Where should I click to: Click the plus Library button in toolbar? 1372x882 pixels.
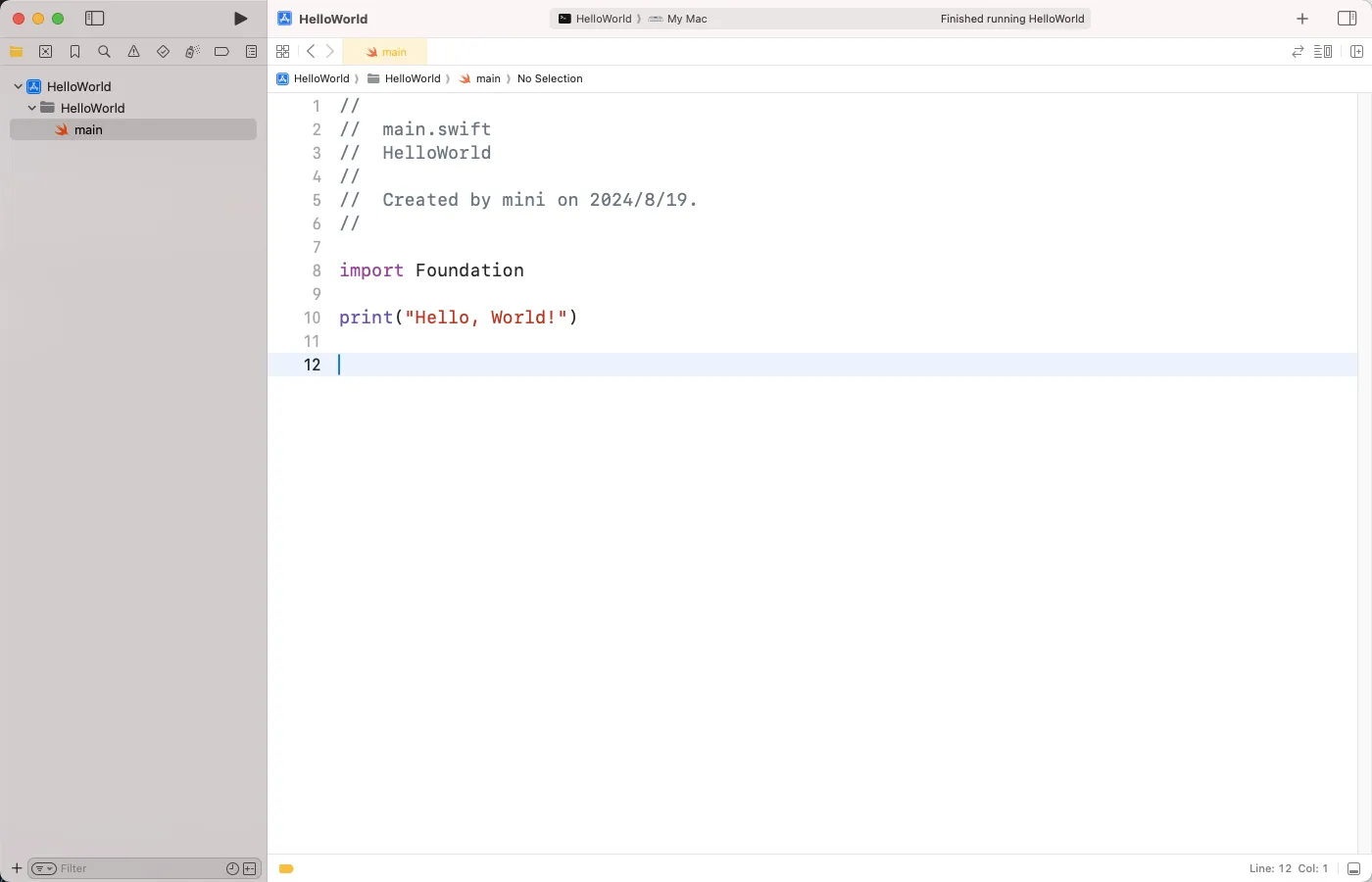(x=1302, y=19)
